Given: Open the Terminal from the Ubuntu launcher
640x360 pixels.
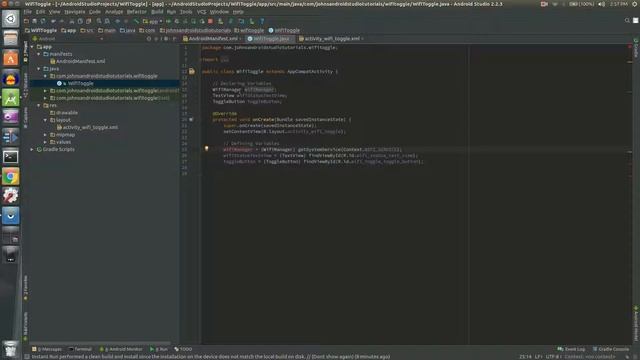Looking at the screenshot, I should tap(11, 157).
